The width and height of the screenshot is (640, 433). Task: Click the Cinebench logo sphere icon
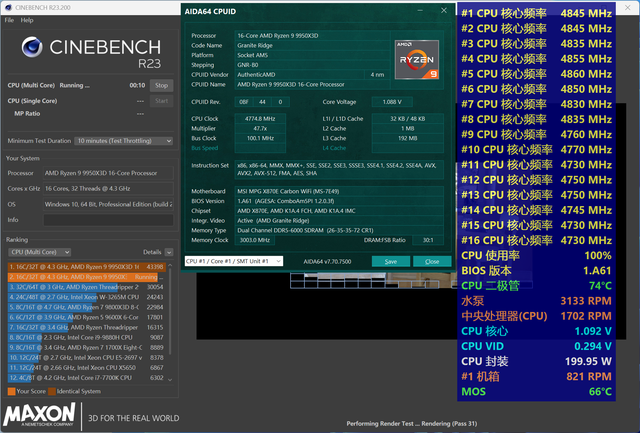pyautogui.click(x=32, y=47)
